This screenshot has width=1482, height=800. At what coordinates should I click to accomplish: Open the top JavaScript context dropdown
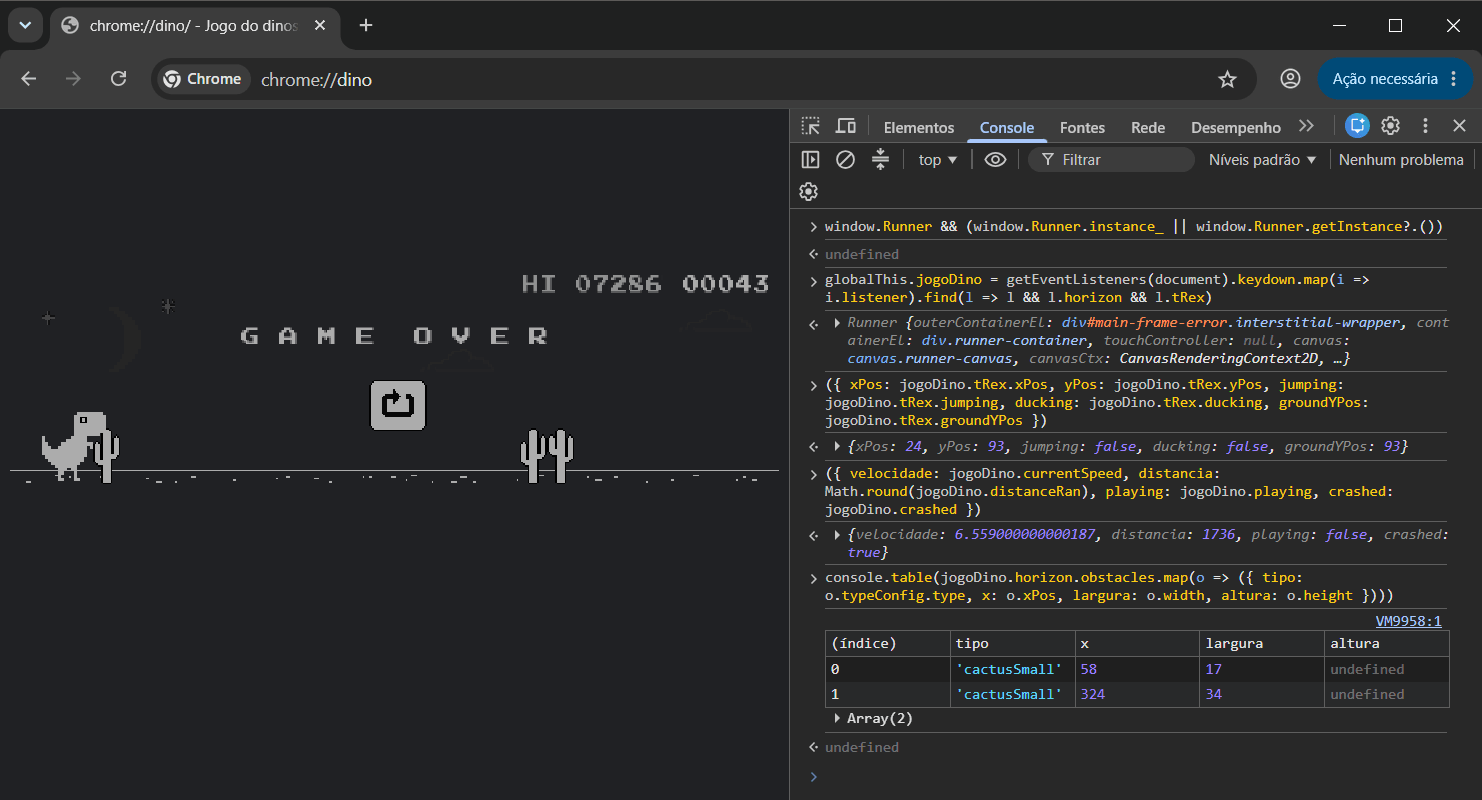(938, 160)
